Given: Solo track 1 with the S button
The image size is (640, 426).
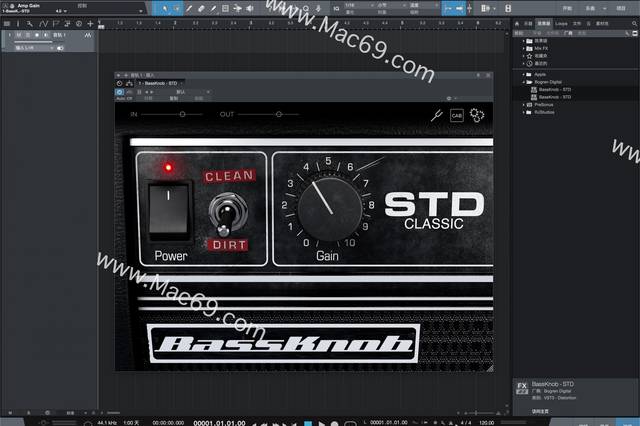Looking at the screenshot, I should click(x=27, y=35).
